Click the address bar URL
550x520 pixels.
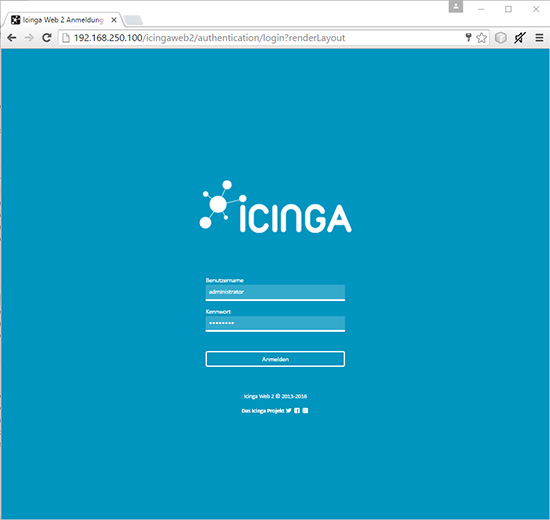pyautogui.click(x=209, y=38)
